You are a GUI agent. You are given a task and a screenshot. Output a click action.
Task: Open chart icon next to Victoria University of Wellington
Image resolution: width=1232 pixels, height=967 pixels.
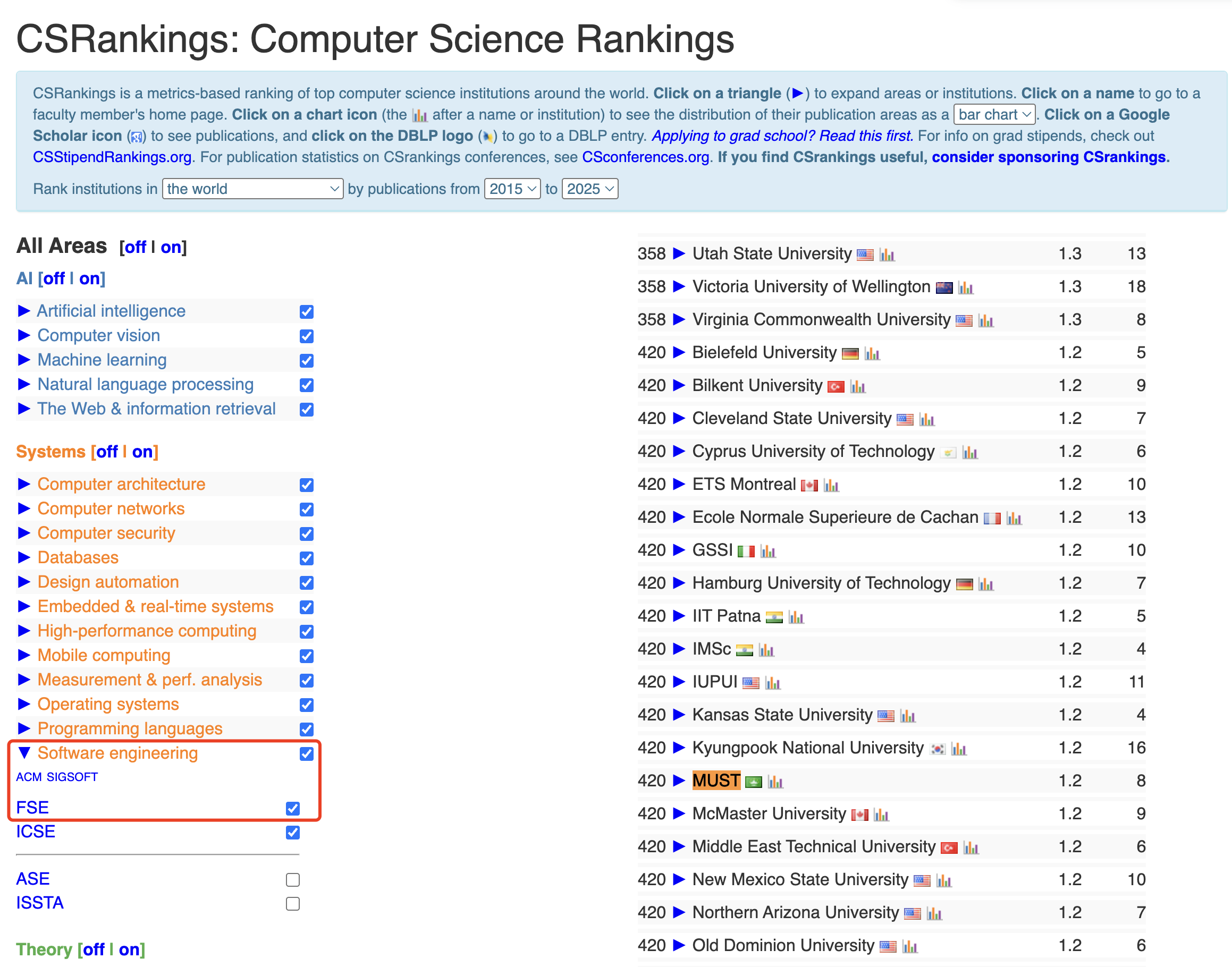pyautogui.click(x=966, y=287)
